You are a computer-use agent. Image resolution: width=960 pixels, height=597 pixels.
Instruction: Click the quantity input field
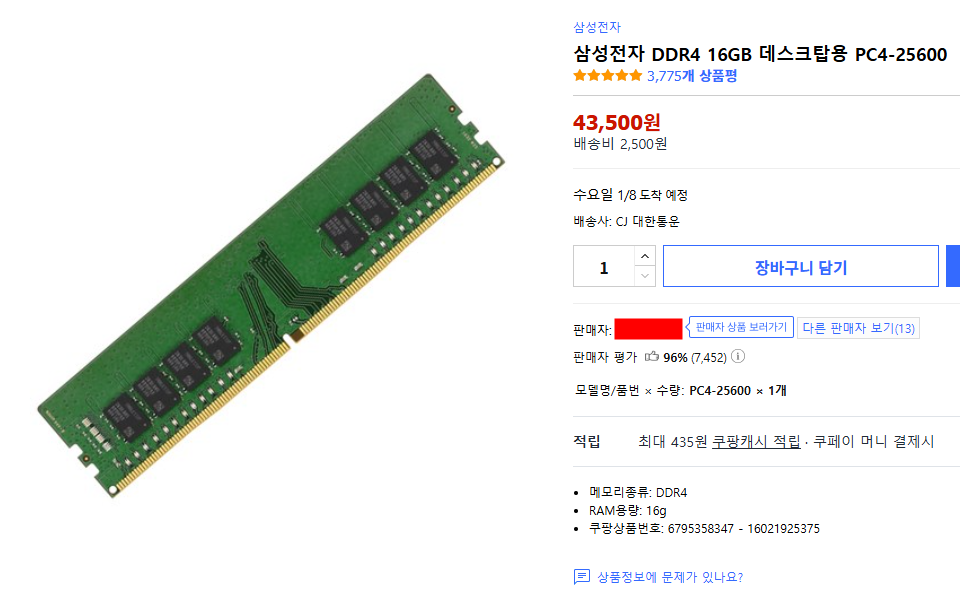[604, 266]
